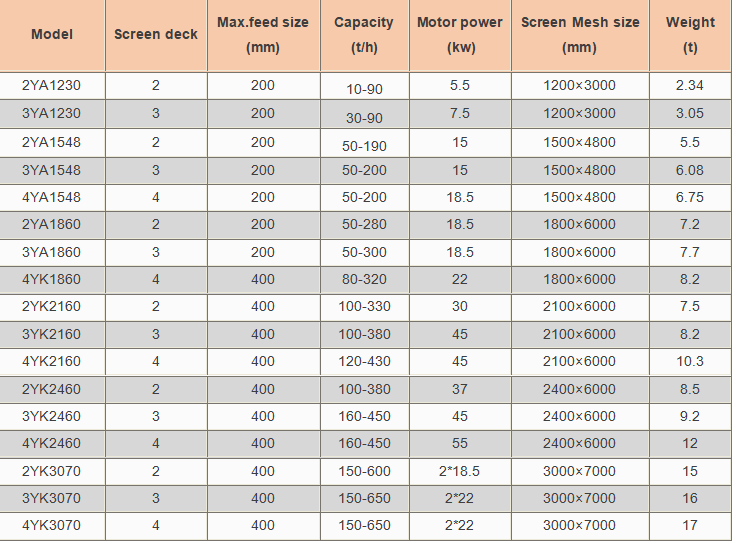The width and height of the screenshot is (734, 541).
Task: Select capacity value 120-430
Action: coord(364,361)
